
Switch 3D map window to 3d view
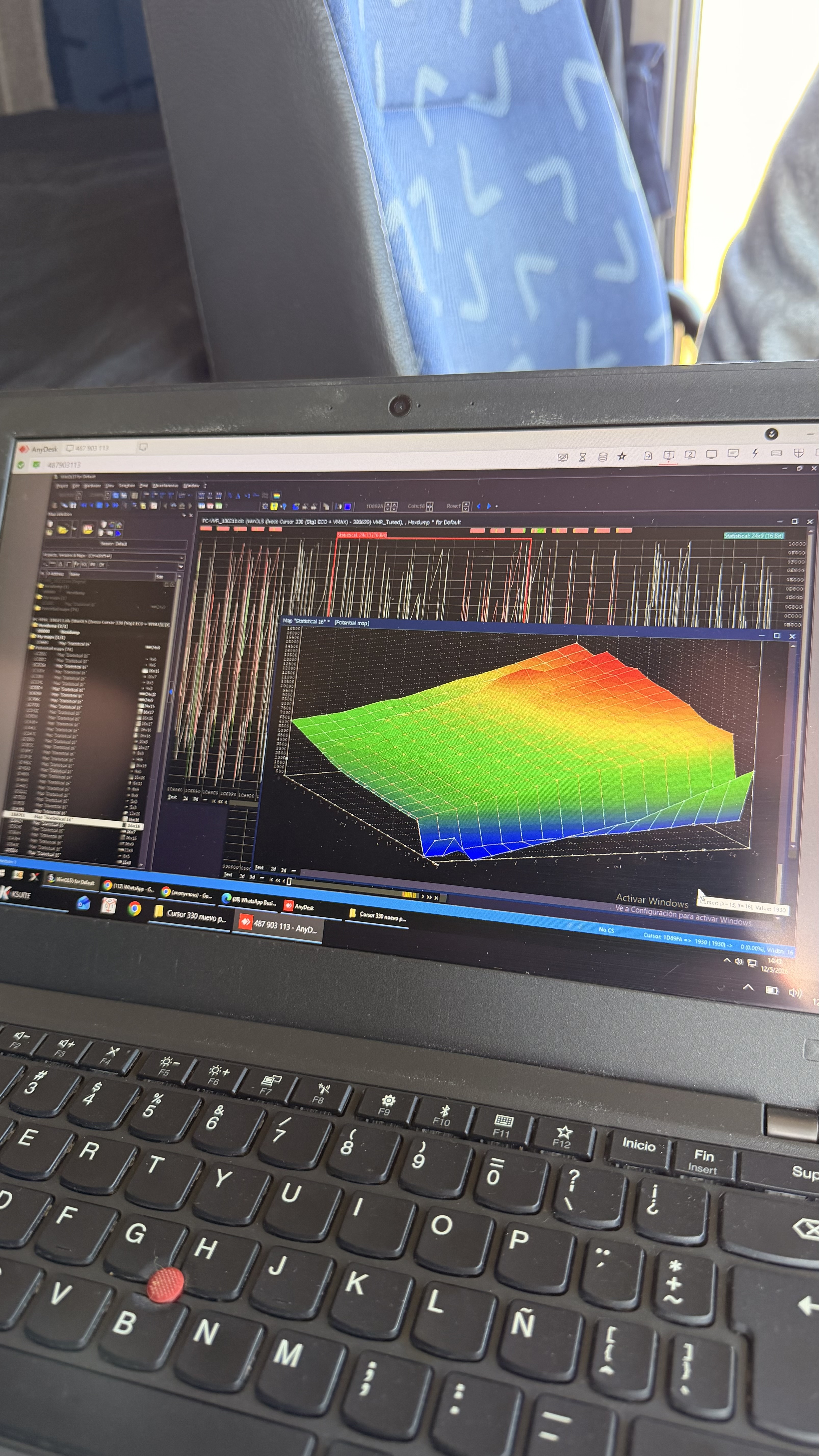[284, 870]
